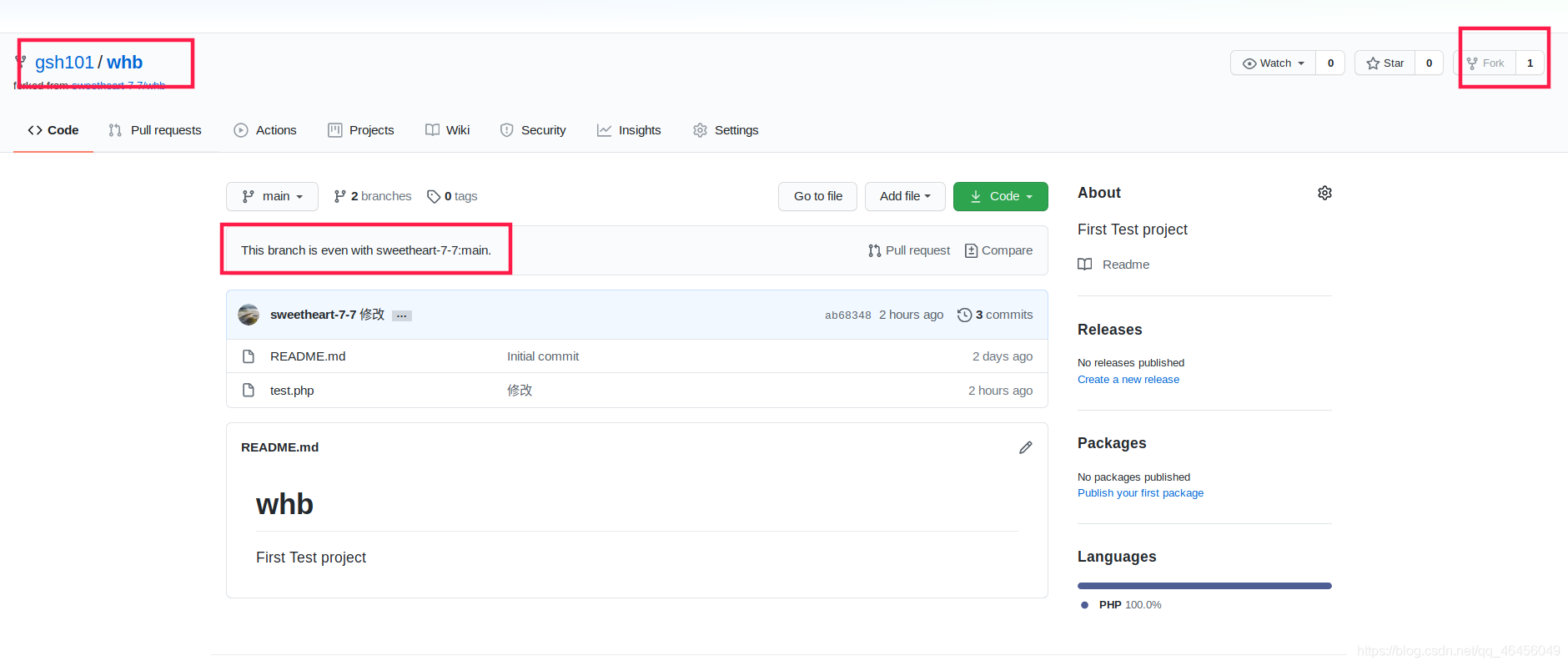
Task: Open the Initial commit message link
Action: 543,356
